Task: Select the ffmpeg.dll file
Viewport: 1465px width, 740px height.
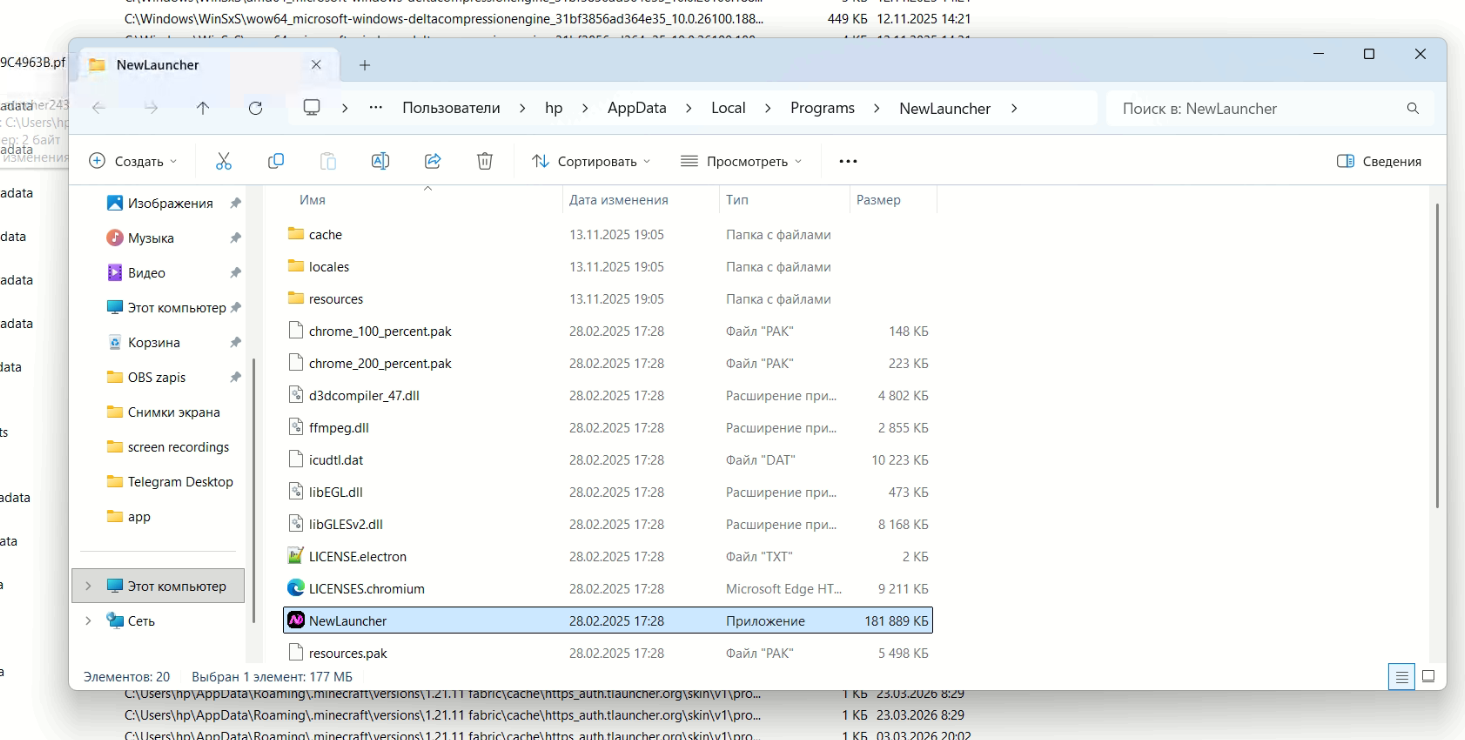Action: pos(608,428)
